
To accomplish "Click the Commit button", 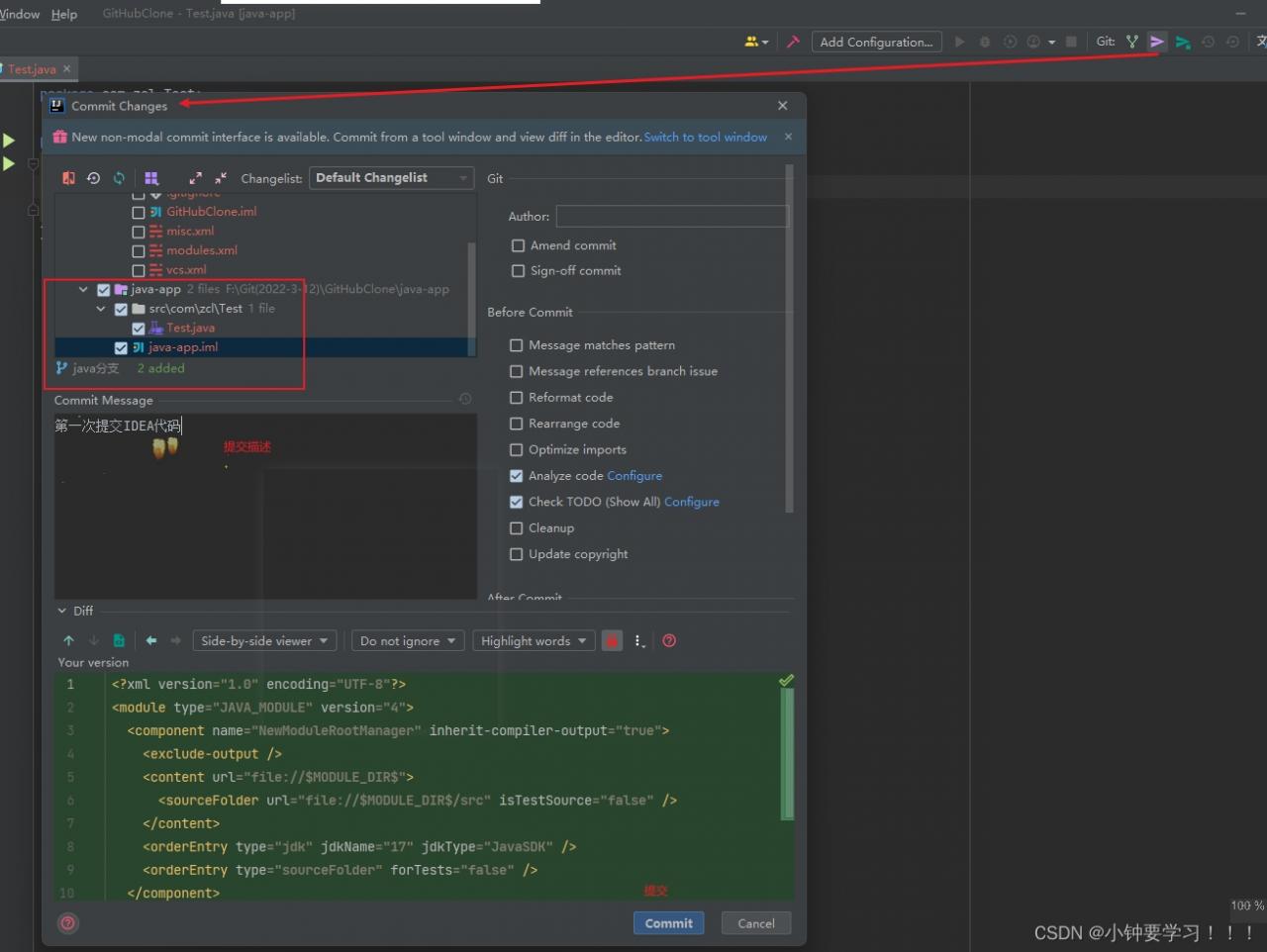I will click(x=669, y=923).
